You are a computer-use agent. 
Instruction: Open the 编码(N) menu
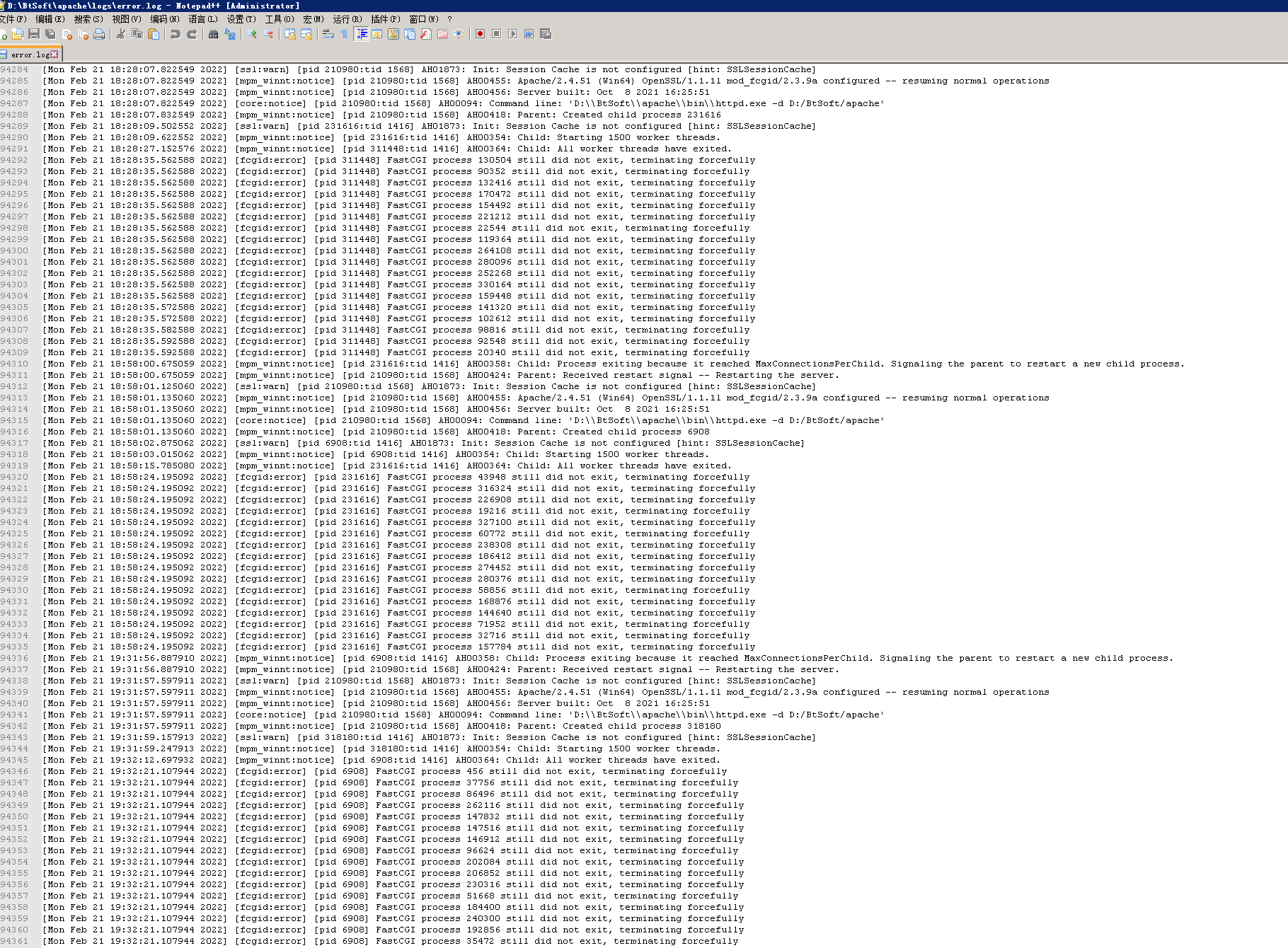164,19
